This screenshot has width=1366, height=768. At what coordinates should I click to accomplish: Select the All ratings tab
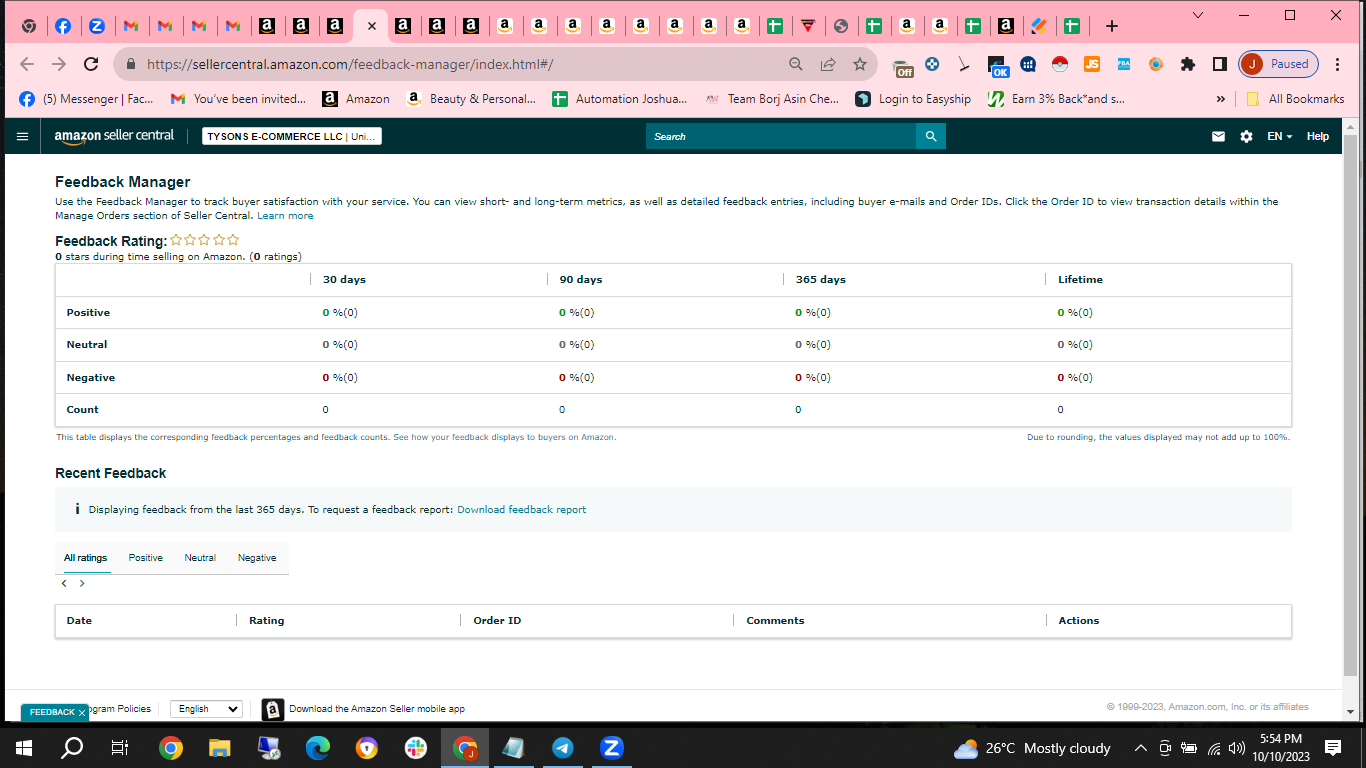coord(85,558)
